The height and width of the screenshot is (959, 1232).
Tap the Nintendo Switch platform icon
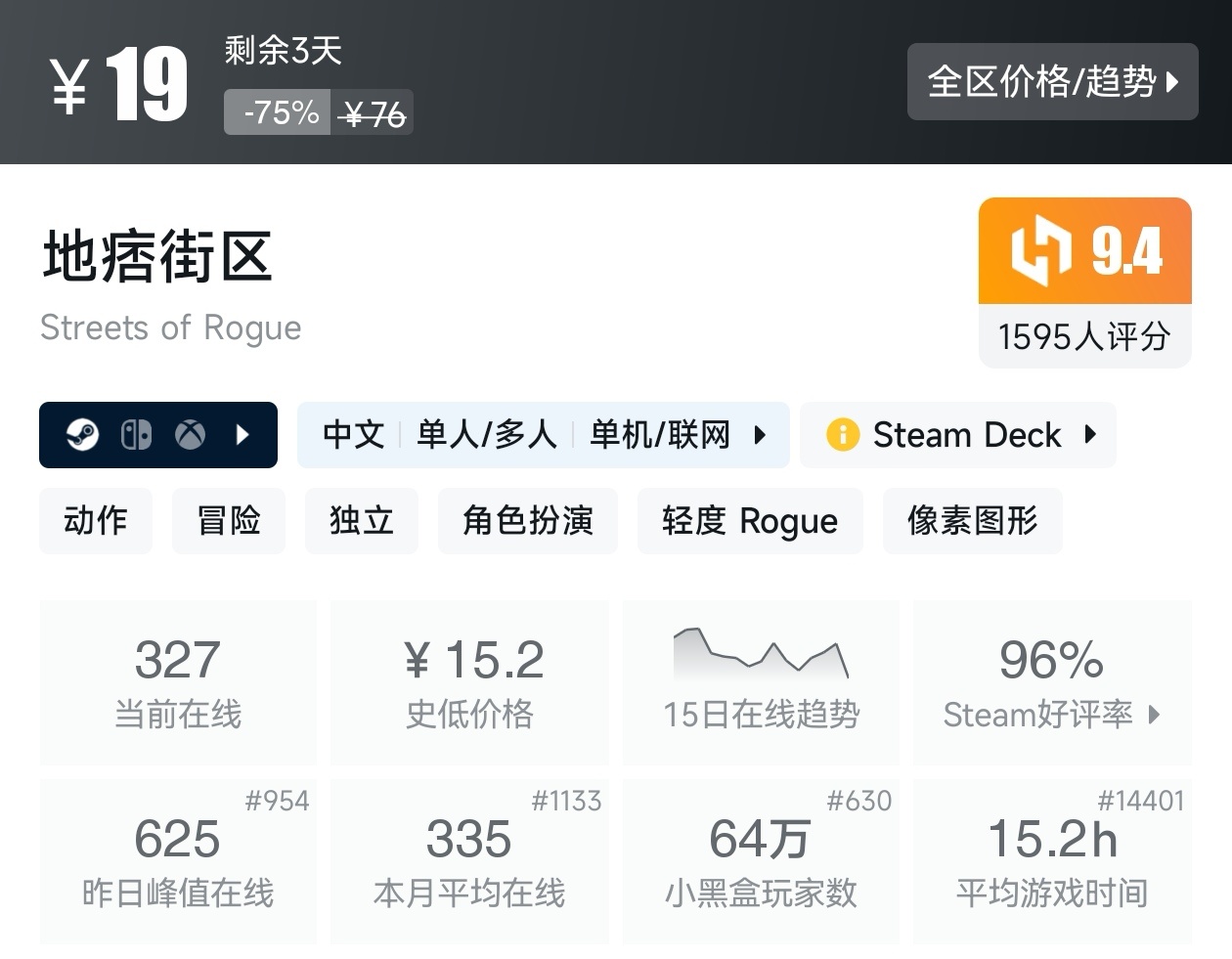point(136,434)
